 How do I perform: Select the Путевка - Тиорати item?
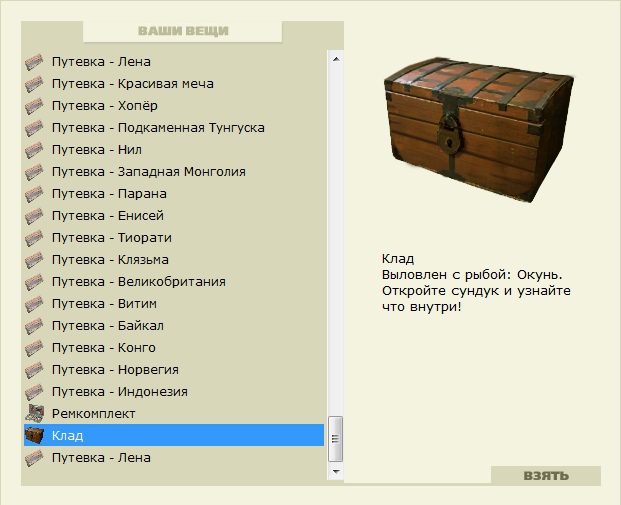tap(174, 238)
